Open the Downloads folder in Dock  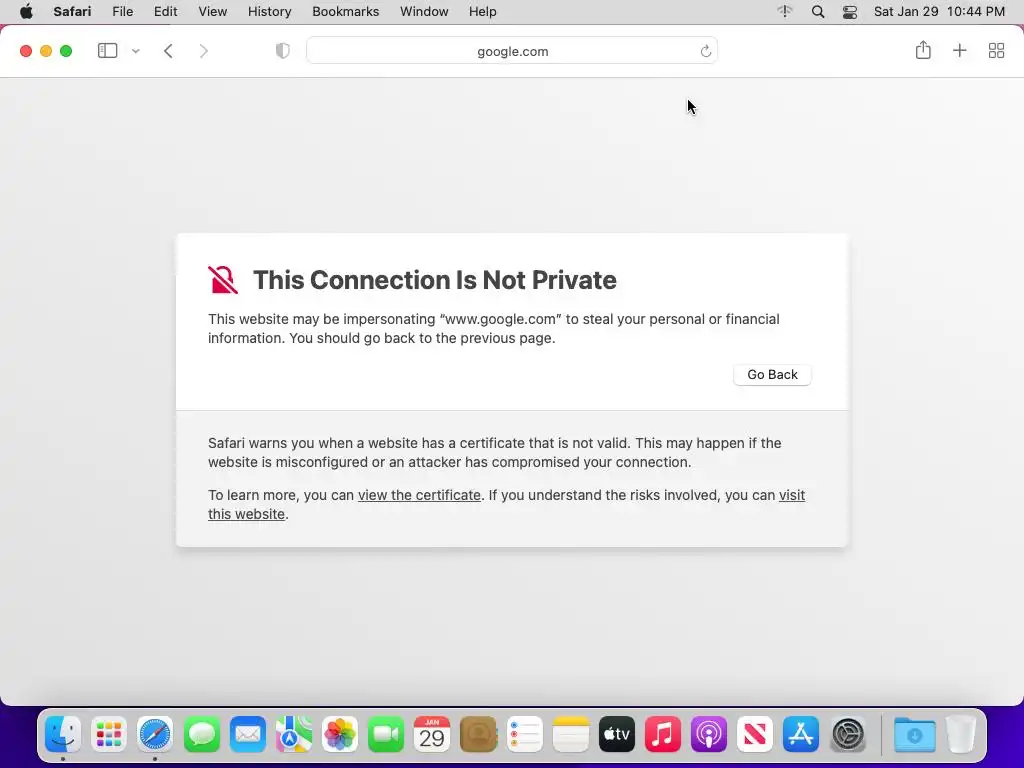[x=914, y=734]
